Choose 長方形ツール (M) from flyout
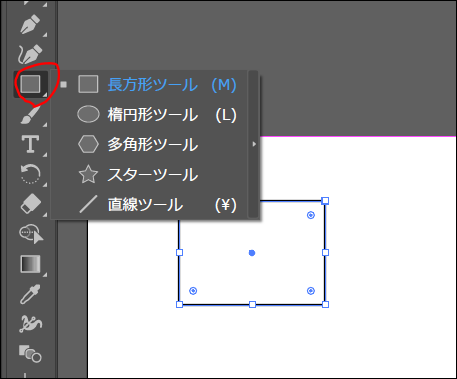The height and width of the screenshot is (379, 457). [x=149, y=84]
